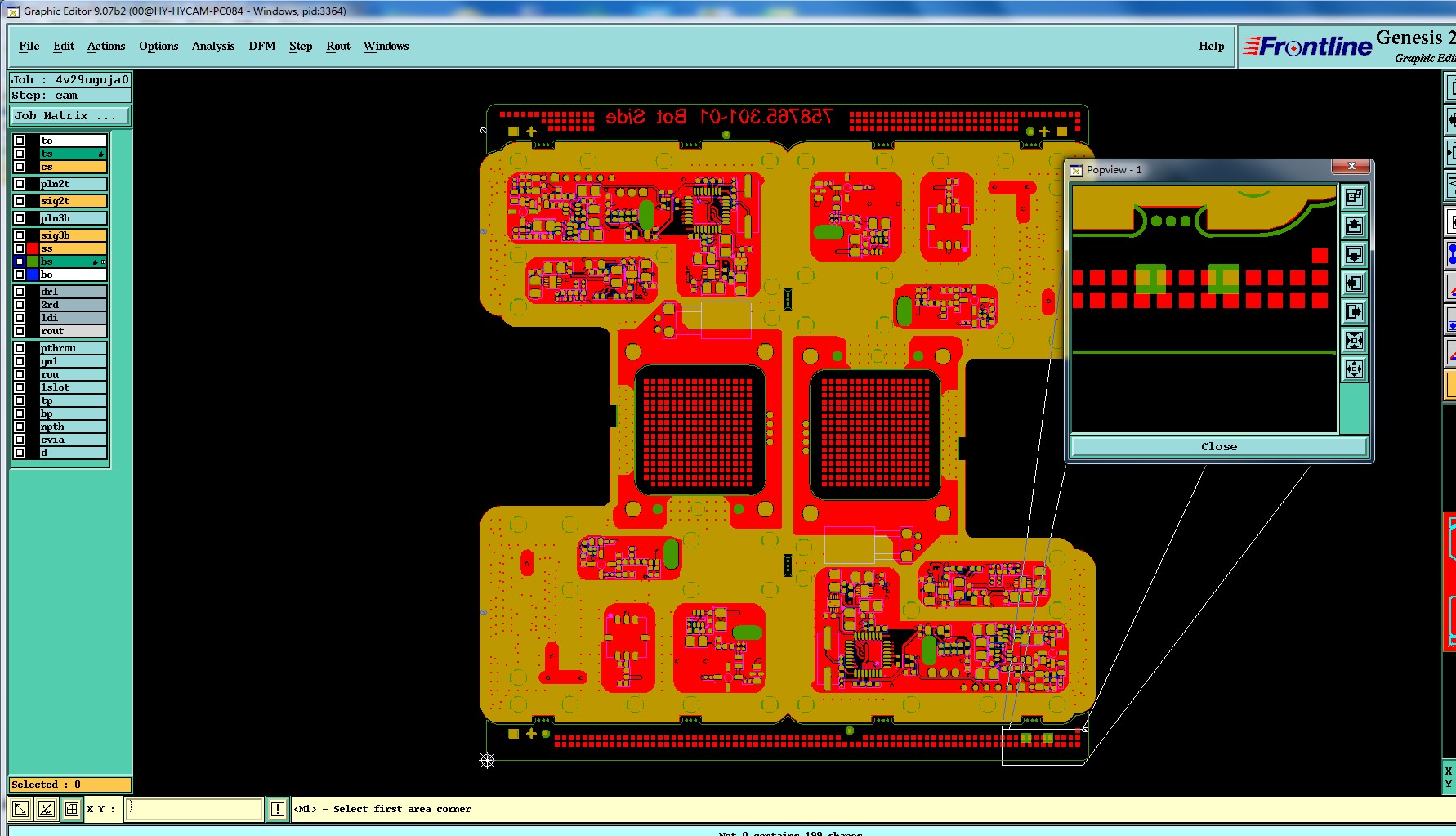The width and height of the screenshot is (1456, 836).
Task: Click the pan left icon in Popview
Action: 1354,283
